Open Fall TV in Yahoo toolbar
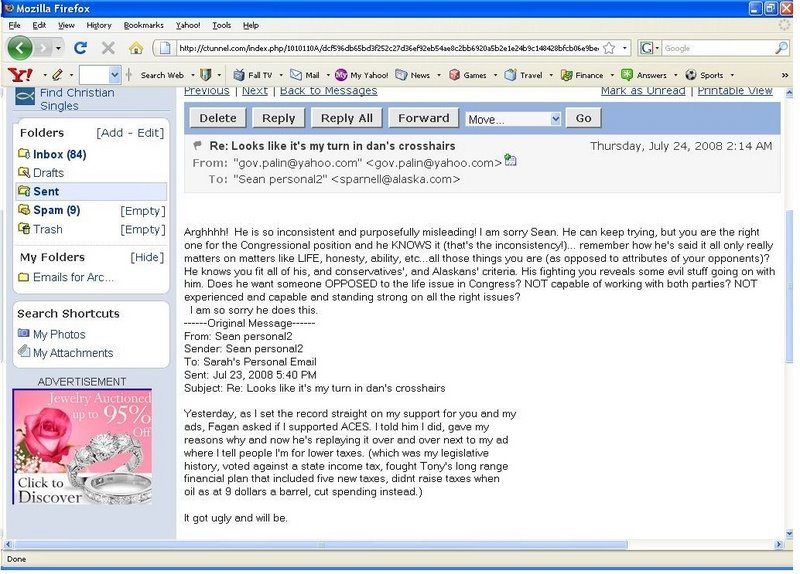This screenshot has height=574, width=800. [253, 75]
